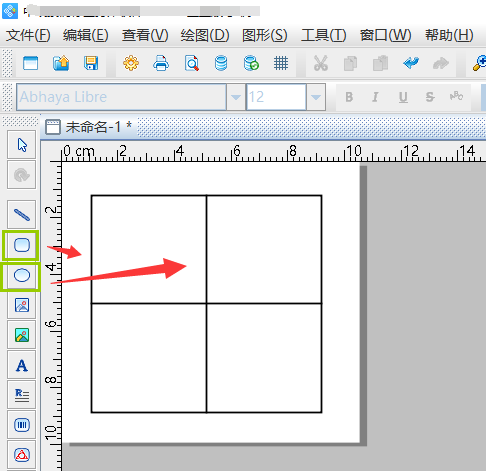Click the font size 12 field

[x=276, y=97]
